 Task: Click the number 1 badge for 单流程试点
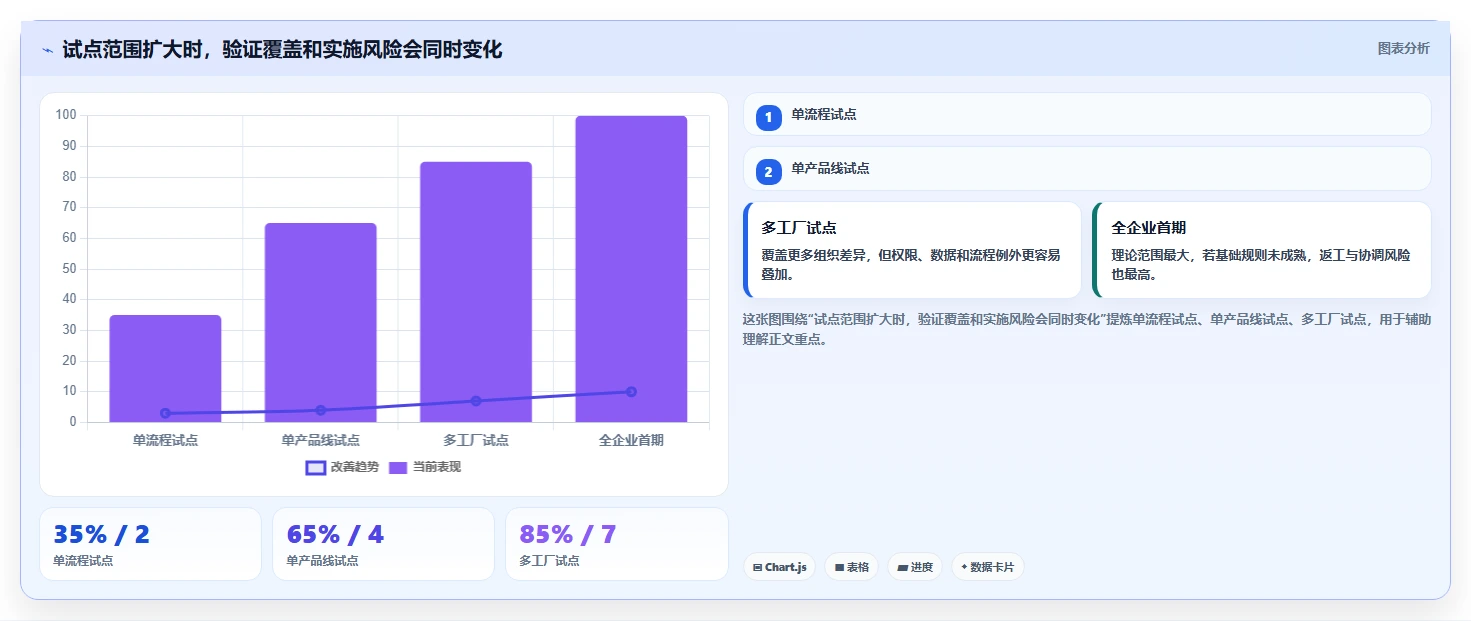(x=768, y=118)
